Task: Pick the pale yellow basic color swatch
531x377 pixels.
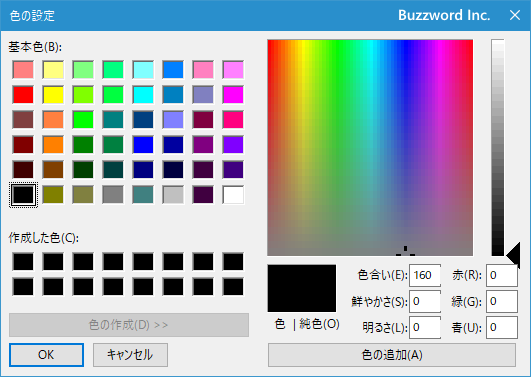Action: 53,69
